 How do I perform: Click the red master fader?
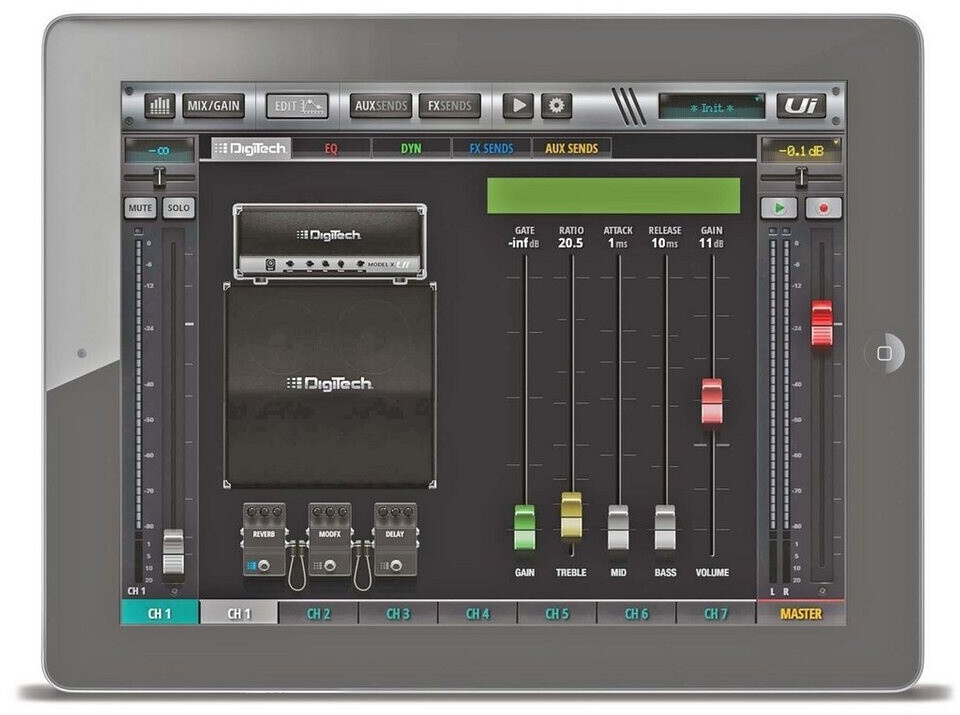822,324
